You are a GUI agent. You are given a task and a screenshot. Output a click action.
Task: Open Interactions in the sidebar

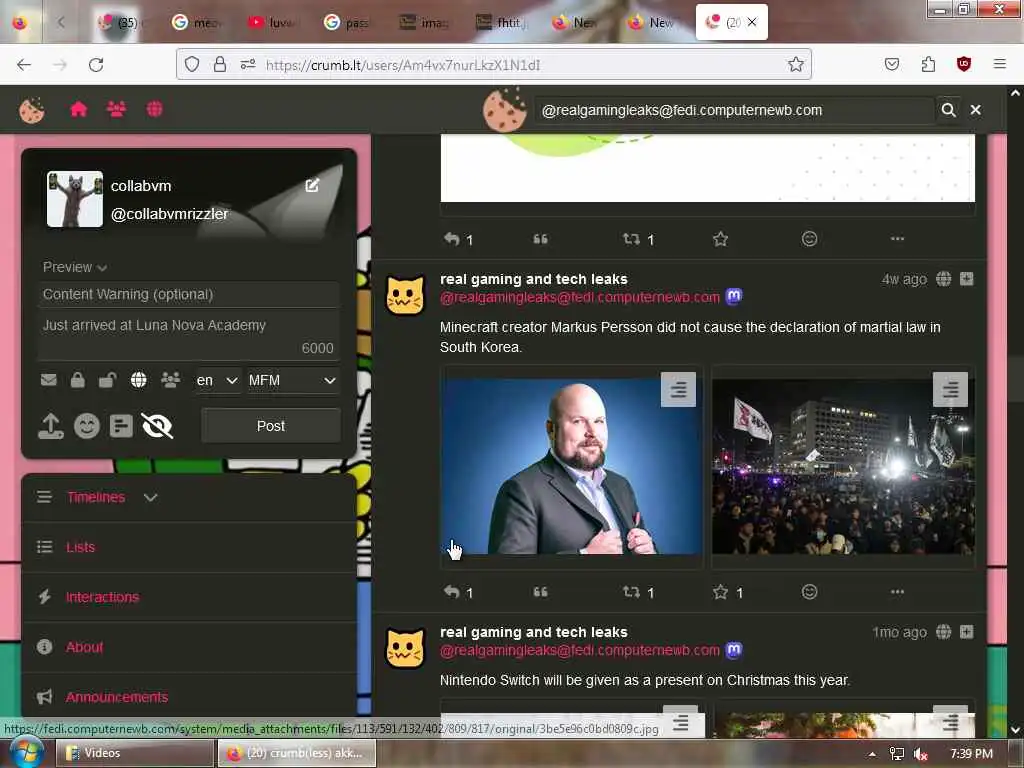coord(103,597)
